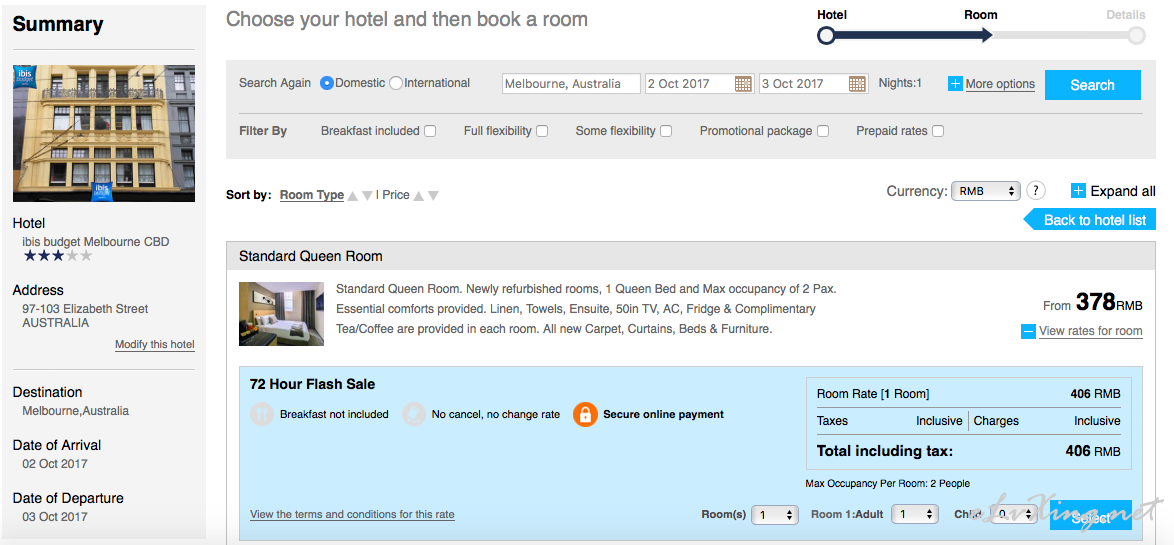Sort Room Type ascending with up arrow

[353, 195]
